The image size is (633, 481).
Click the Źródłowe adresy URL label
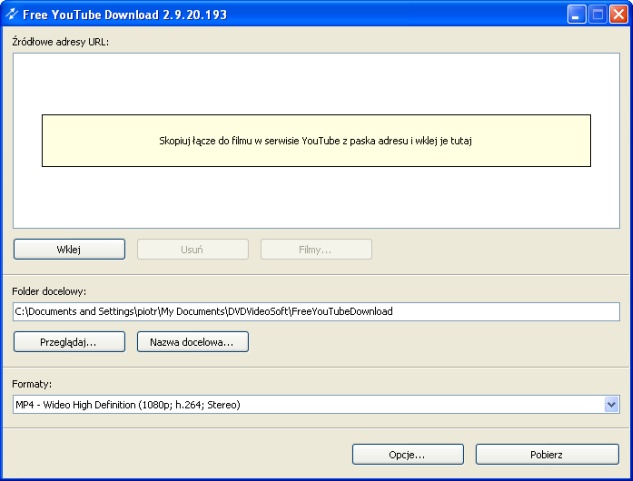[60, 42]
